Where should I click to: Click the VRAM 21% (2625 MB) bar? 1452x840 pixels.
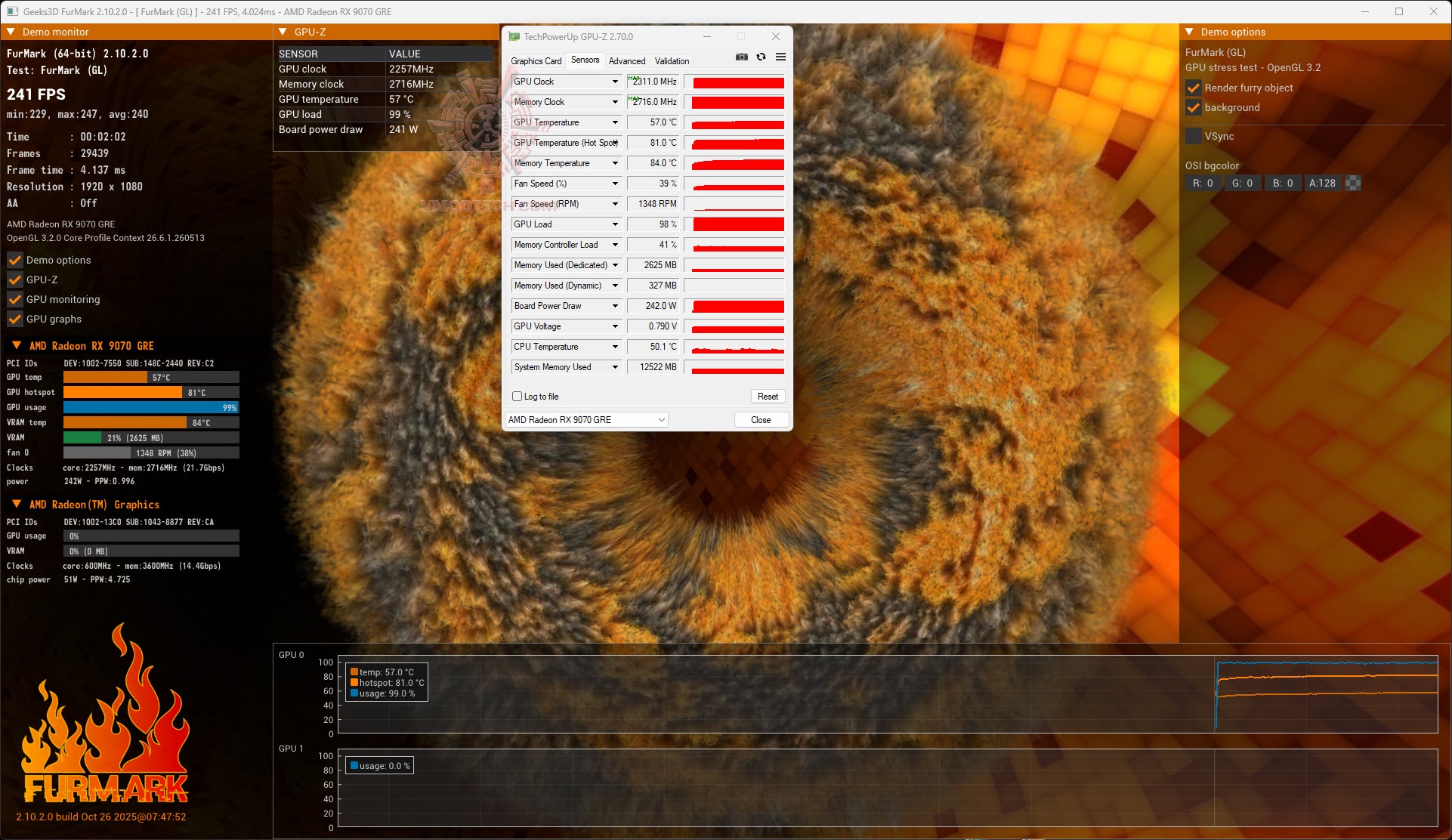(x=151, y=437)
